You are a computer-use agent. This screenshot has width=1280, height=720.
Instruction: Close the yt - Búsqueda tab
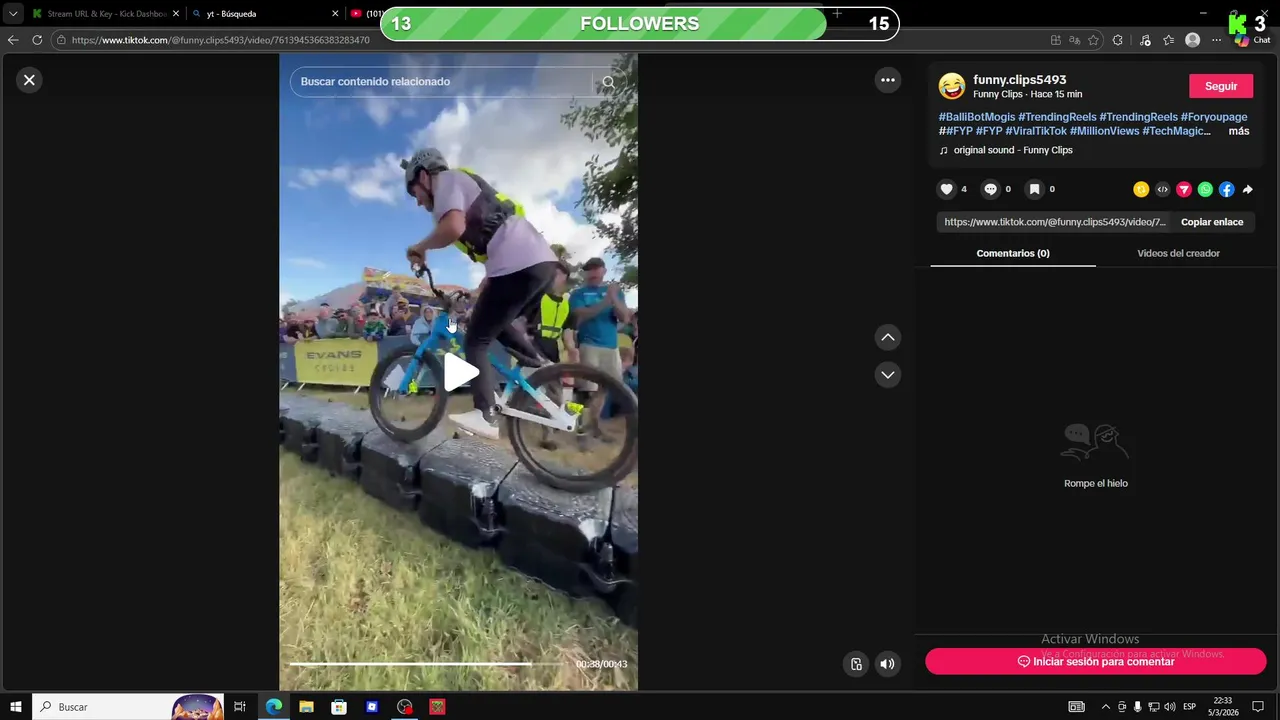tap(335, 14)
